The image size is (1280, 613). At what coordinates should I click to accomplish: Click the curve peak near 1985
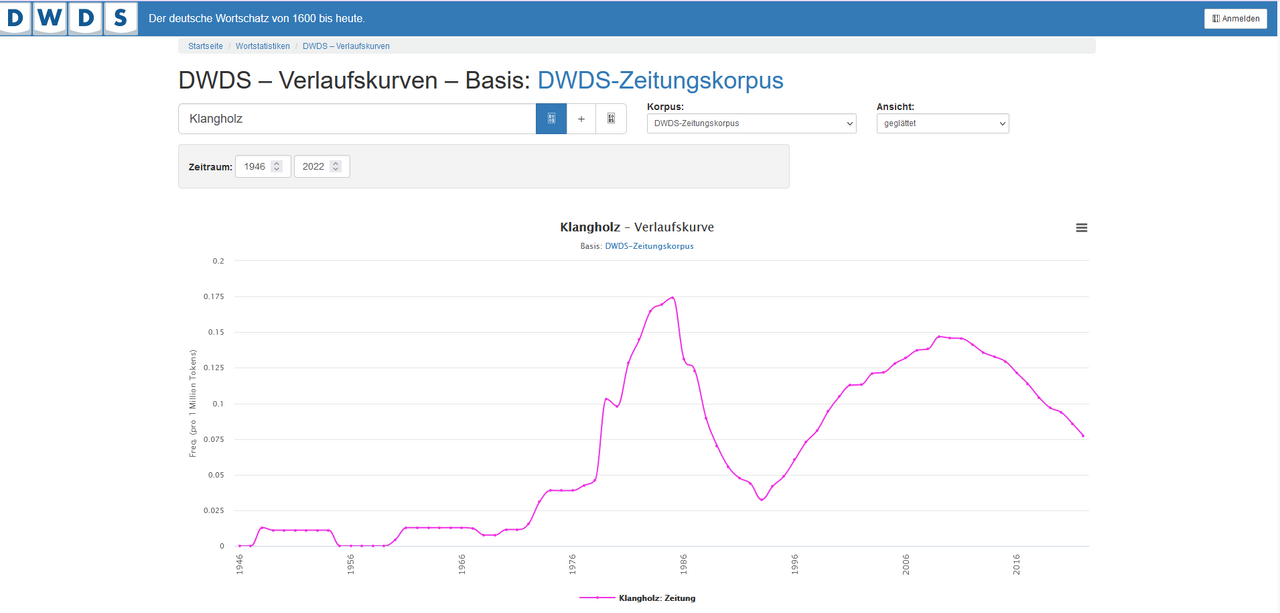(x=672, y=297)
